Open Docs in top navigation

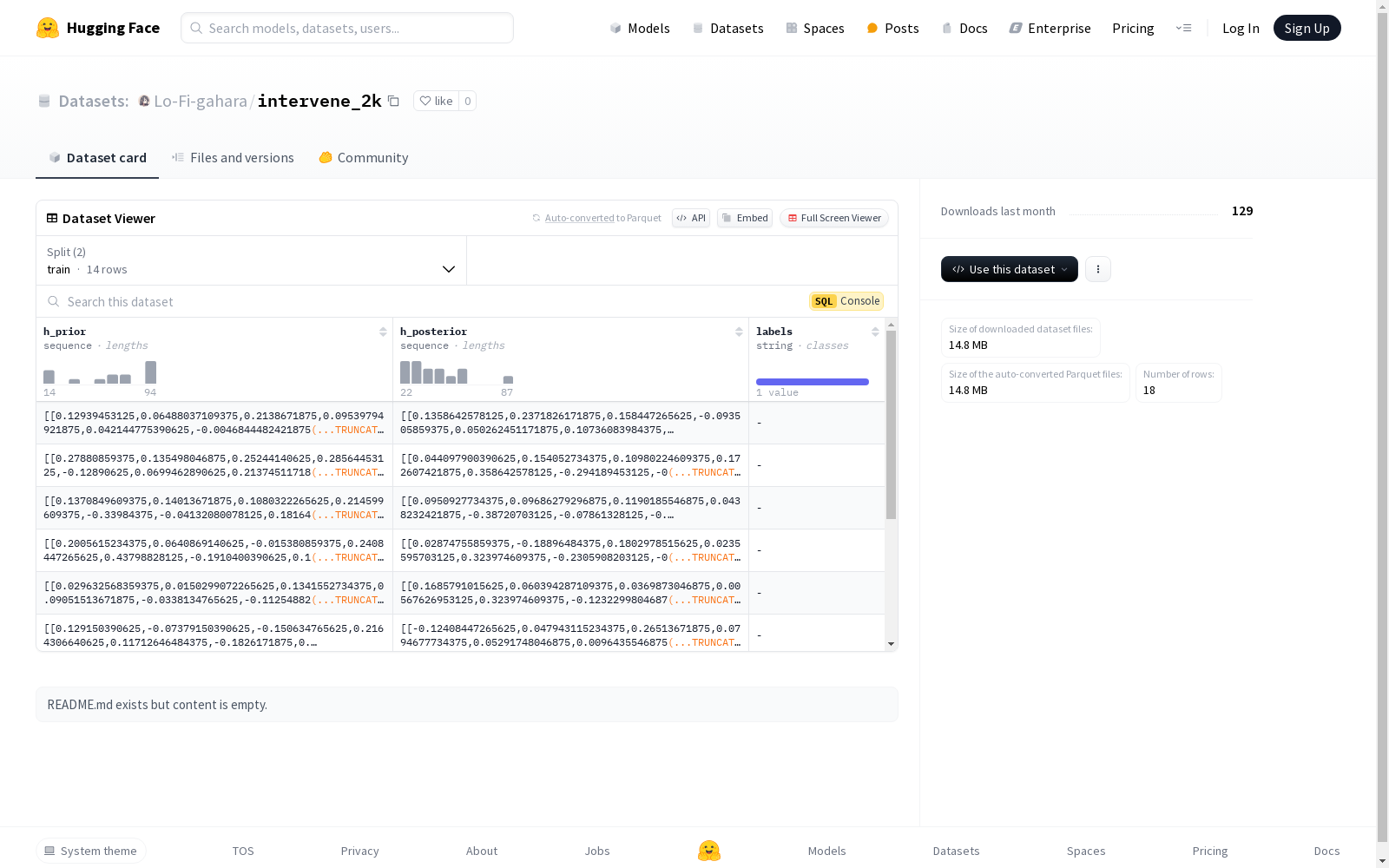click(x=964, y=28)
